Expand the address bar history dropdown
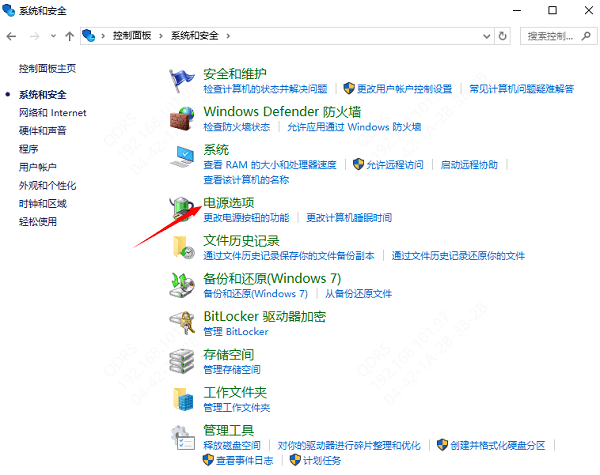 point(486,36)
